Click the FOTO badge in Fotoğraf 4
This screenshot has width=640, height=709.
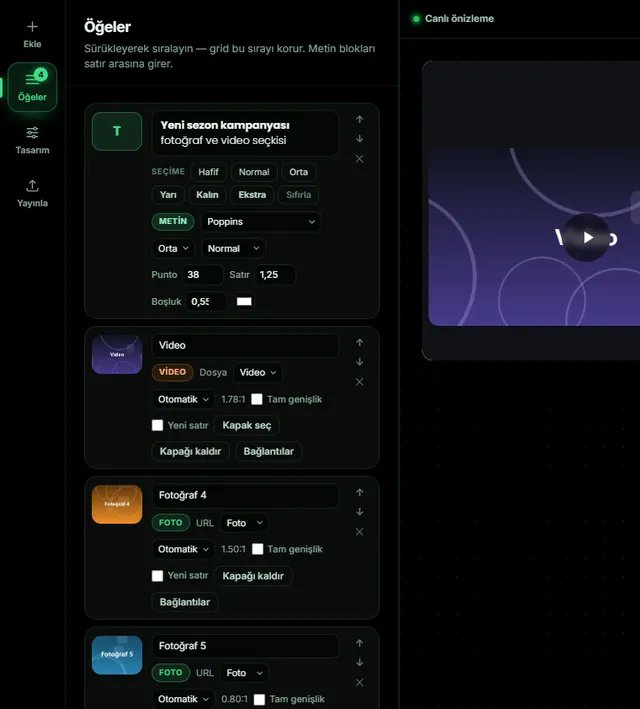coord(171,522)
